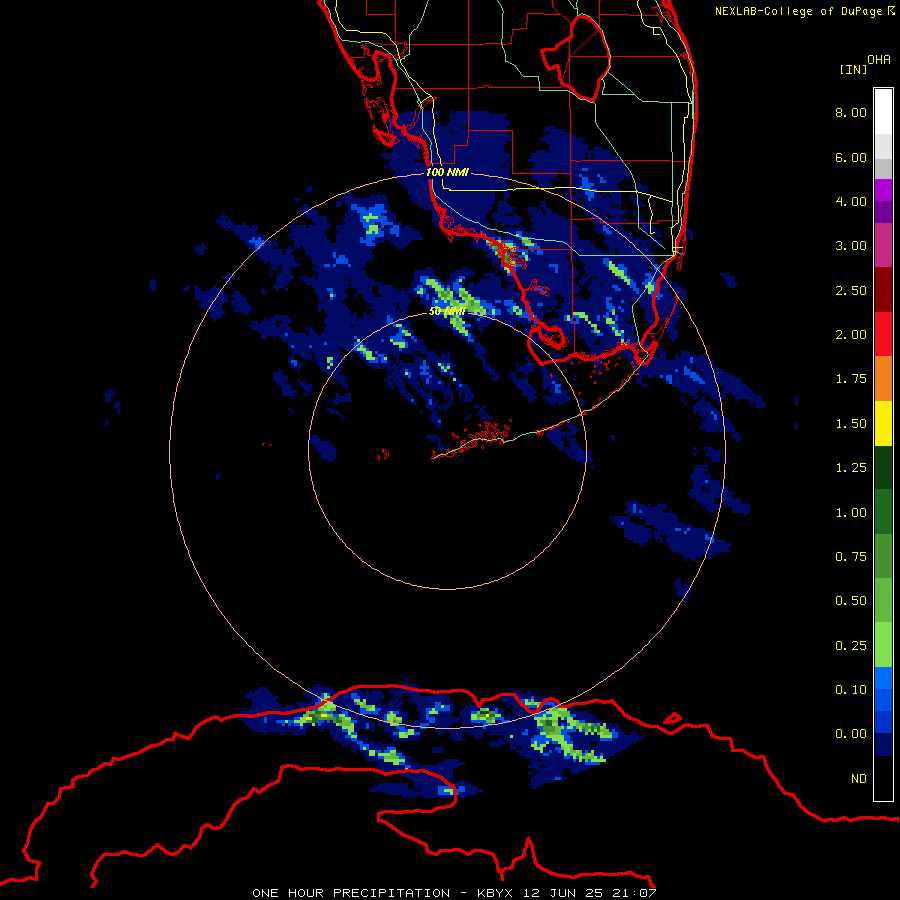Click the 1.75 legend value

pos(851,379)
